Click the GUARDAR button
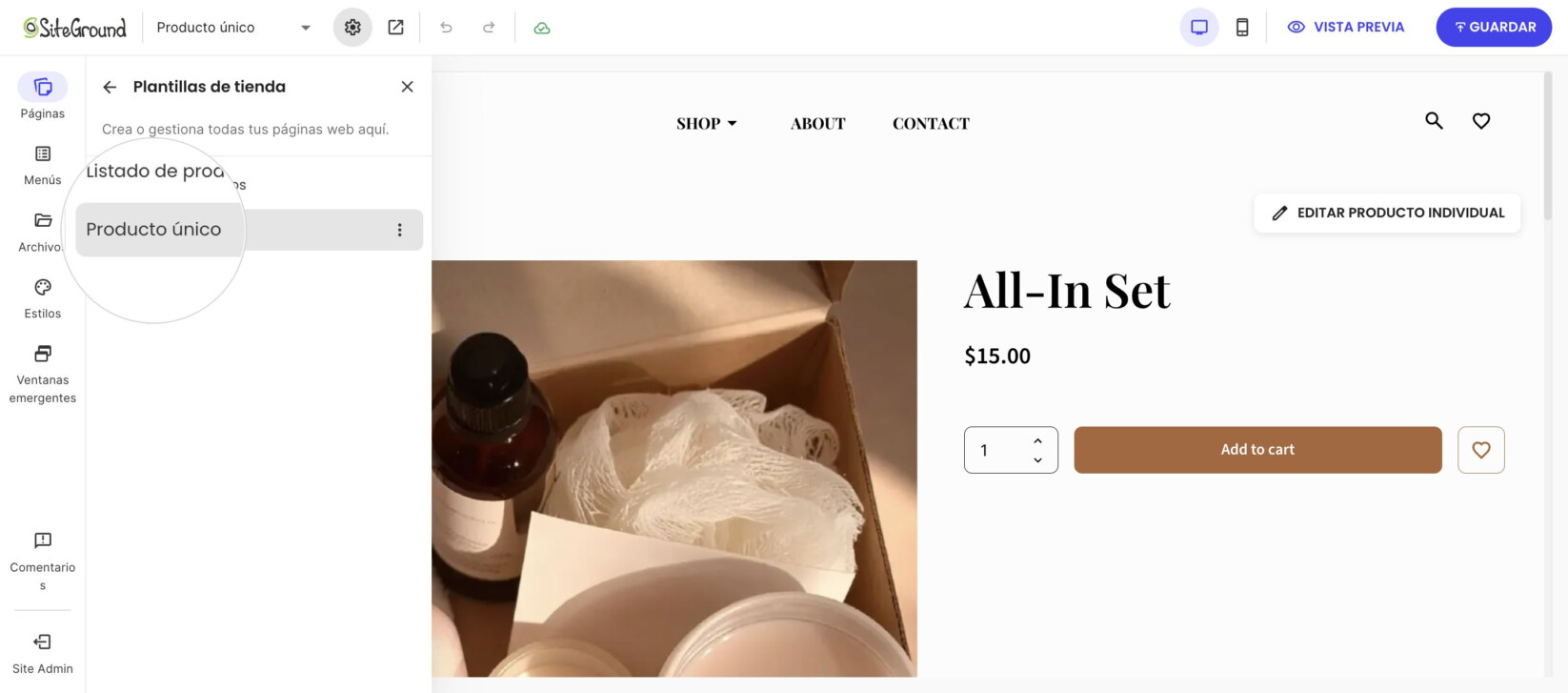 [1494, 28]
